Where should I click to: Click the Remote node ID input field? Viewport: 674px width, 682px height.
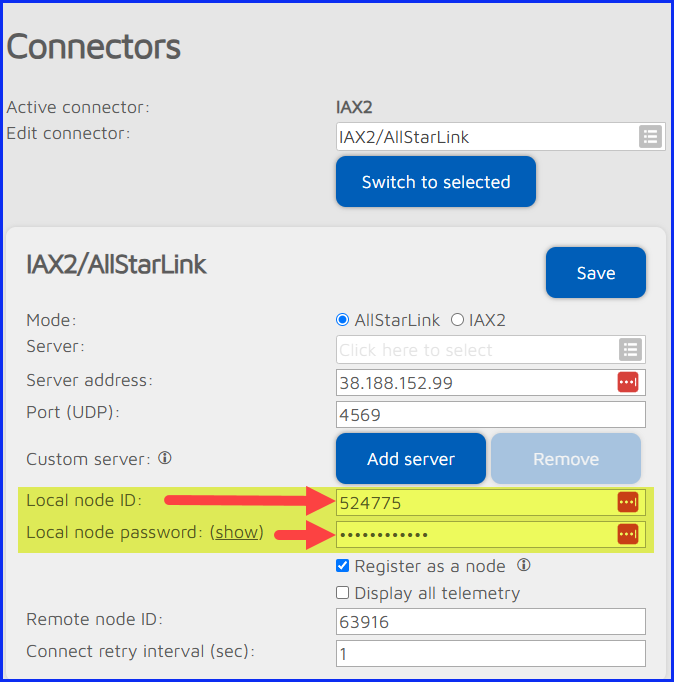pos(490,621)
